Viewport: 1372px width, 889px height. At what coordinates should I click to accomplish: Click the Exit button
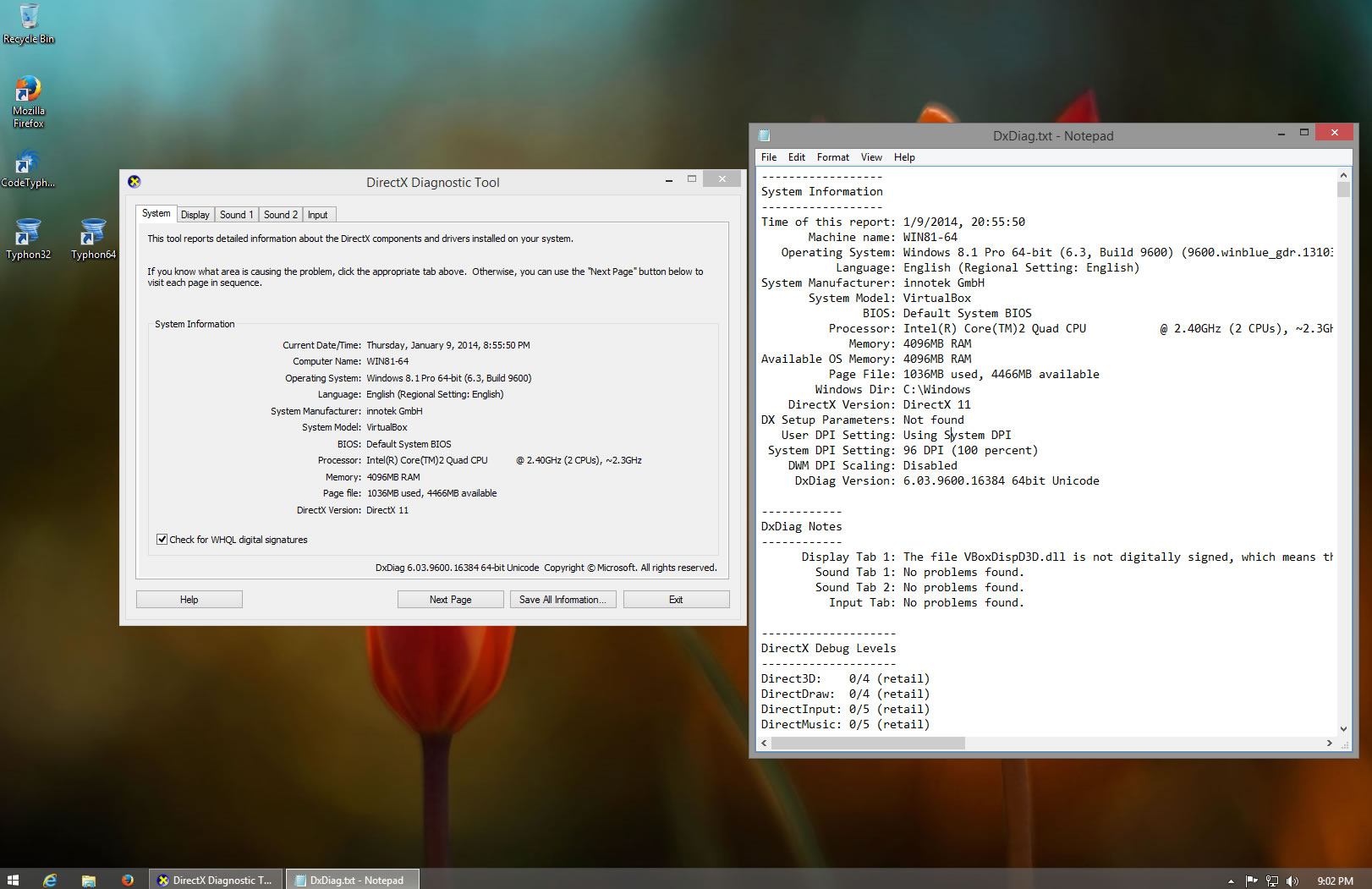coord(676,599)
